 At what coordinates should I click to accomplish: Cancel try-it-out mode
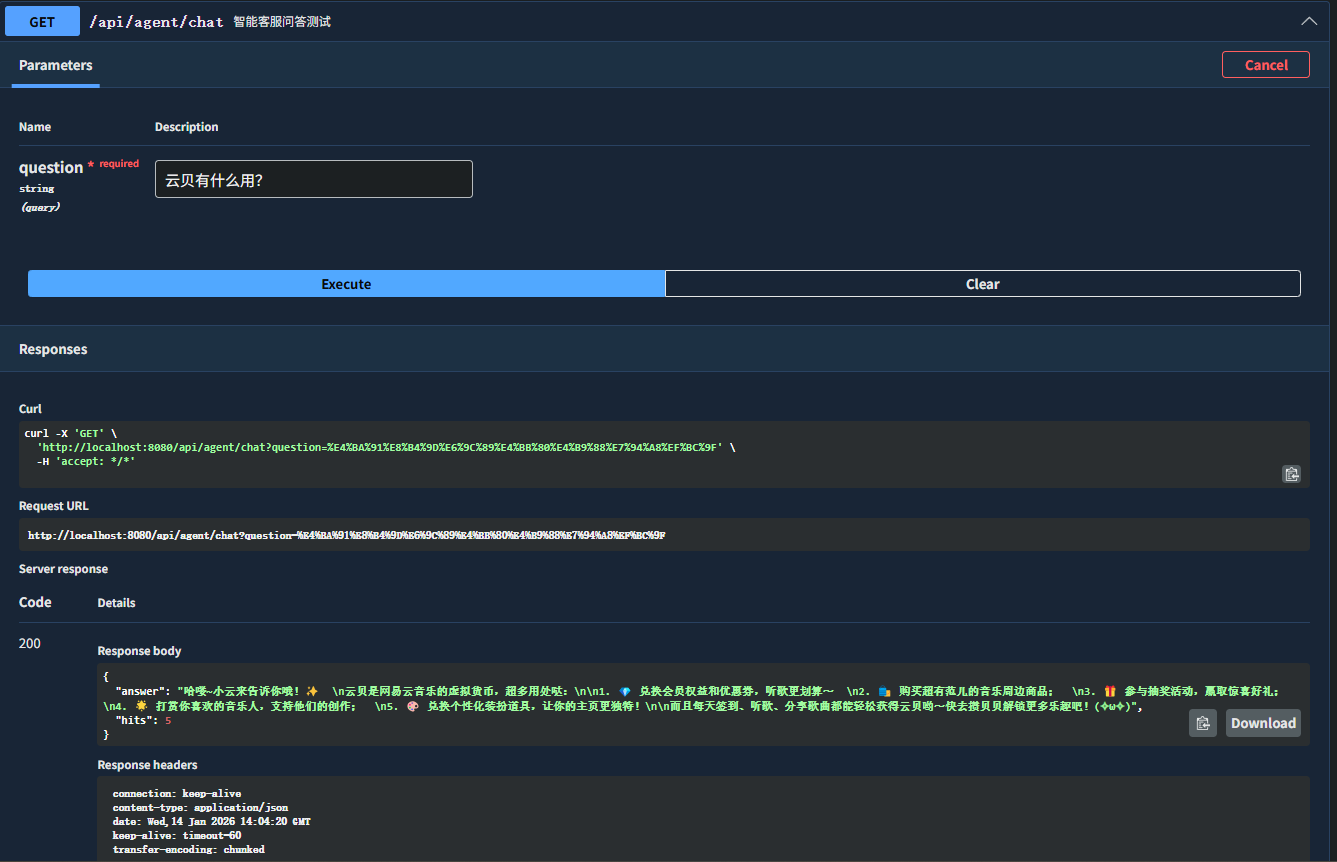pyautogui.click(x=1265, y=64)
